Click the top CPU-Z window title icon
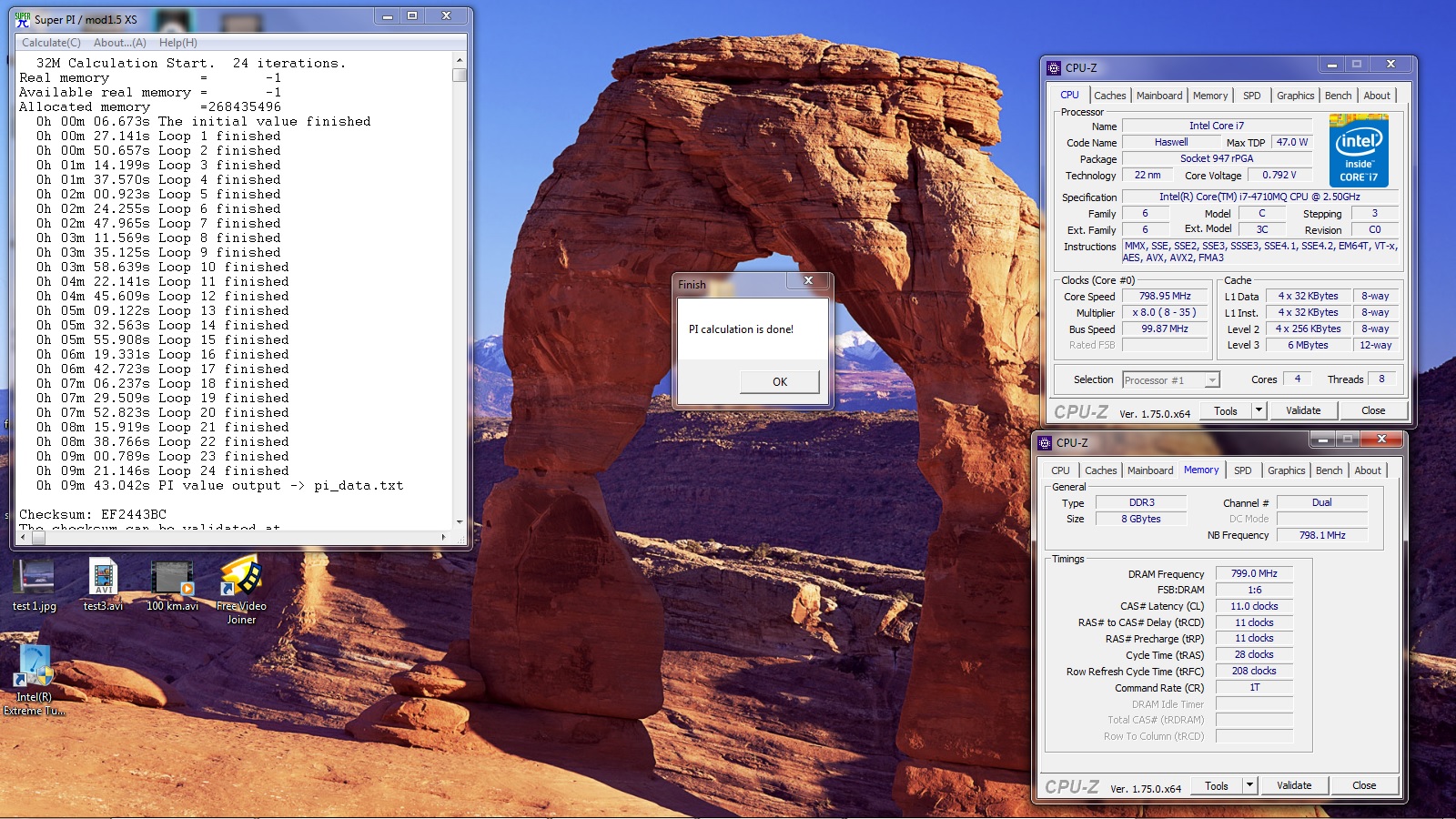Screen dimensions: 1456x819 (x=1054, y=67)
